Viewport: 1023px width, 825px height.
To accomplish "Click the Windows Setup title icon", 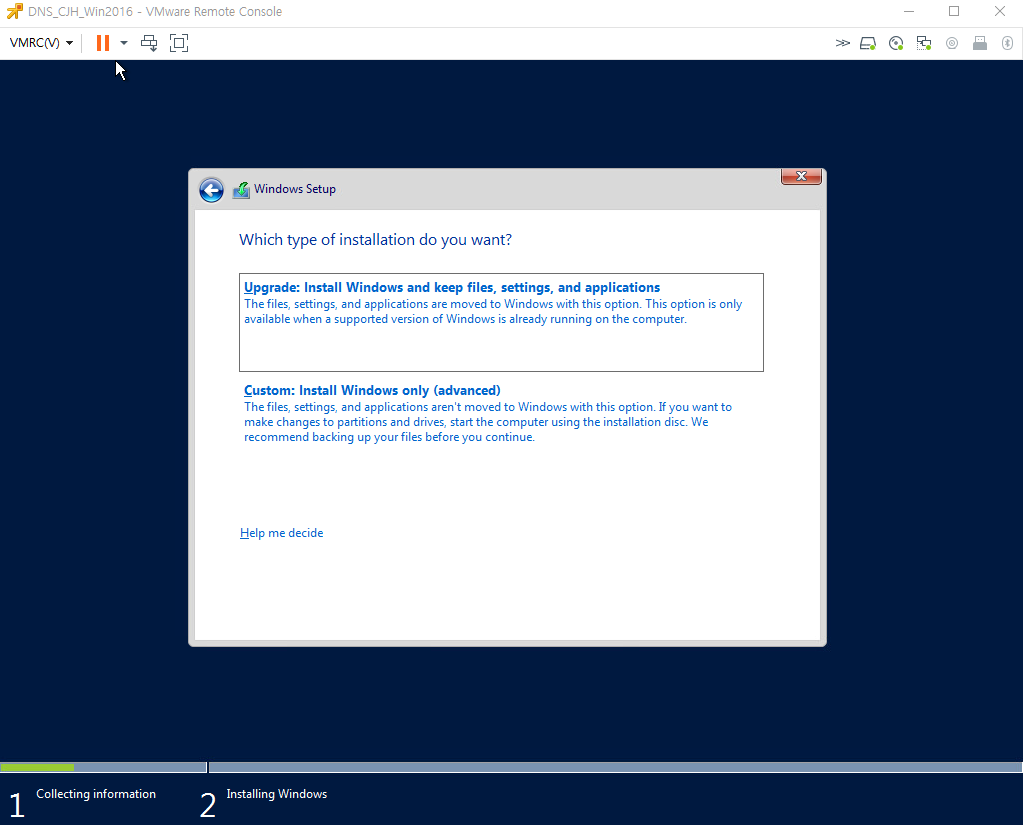I will [241, 190].
